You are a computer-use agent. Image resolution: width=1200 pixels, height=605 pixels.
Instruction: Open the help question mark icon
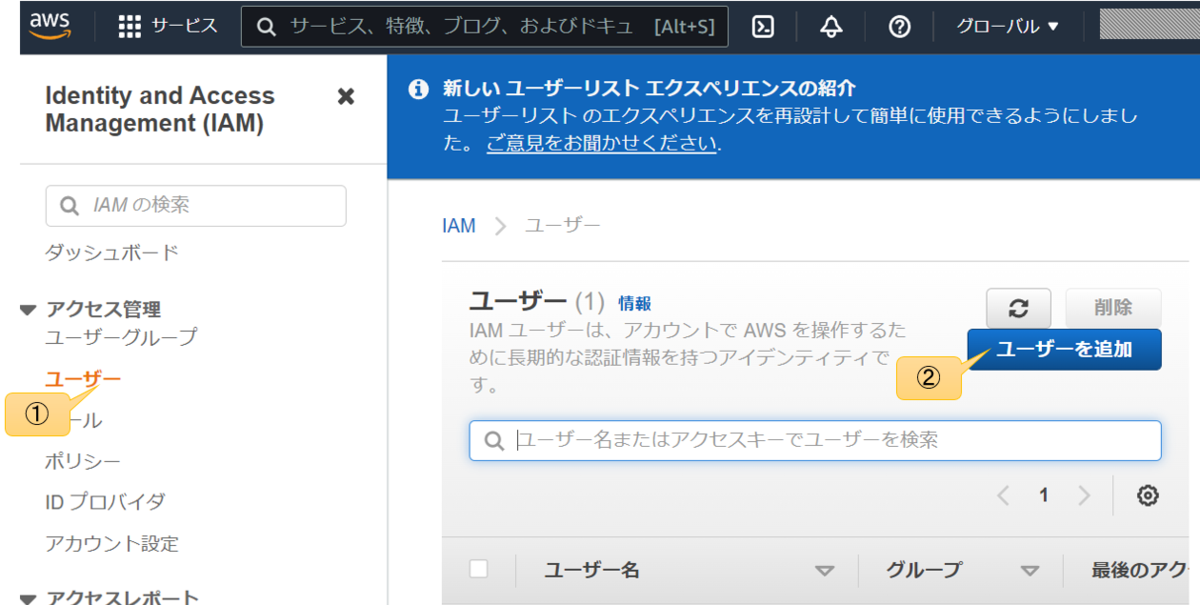tap(899, 27)
